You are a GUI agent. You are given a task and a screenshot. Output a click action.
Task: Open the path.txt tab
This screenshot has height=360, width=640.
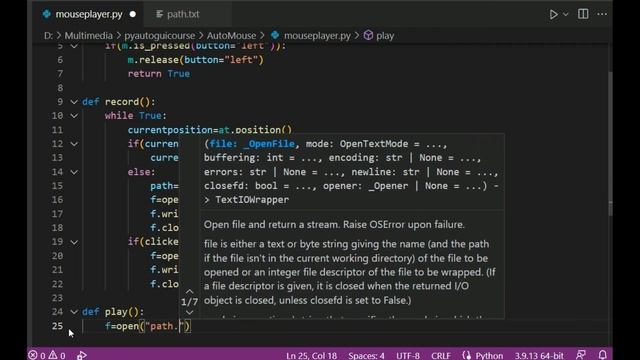click(183, 14)
